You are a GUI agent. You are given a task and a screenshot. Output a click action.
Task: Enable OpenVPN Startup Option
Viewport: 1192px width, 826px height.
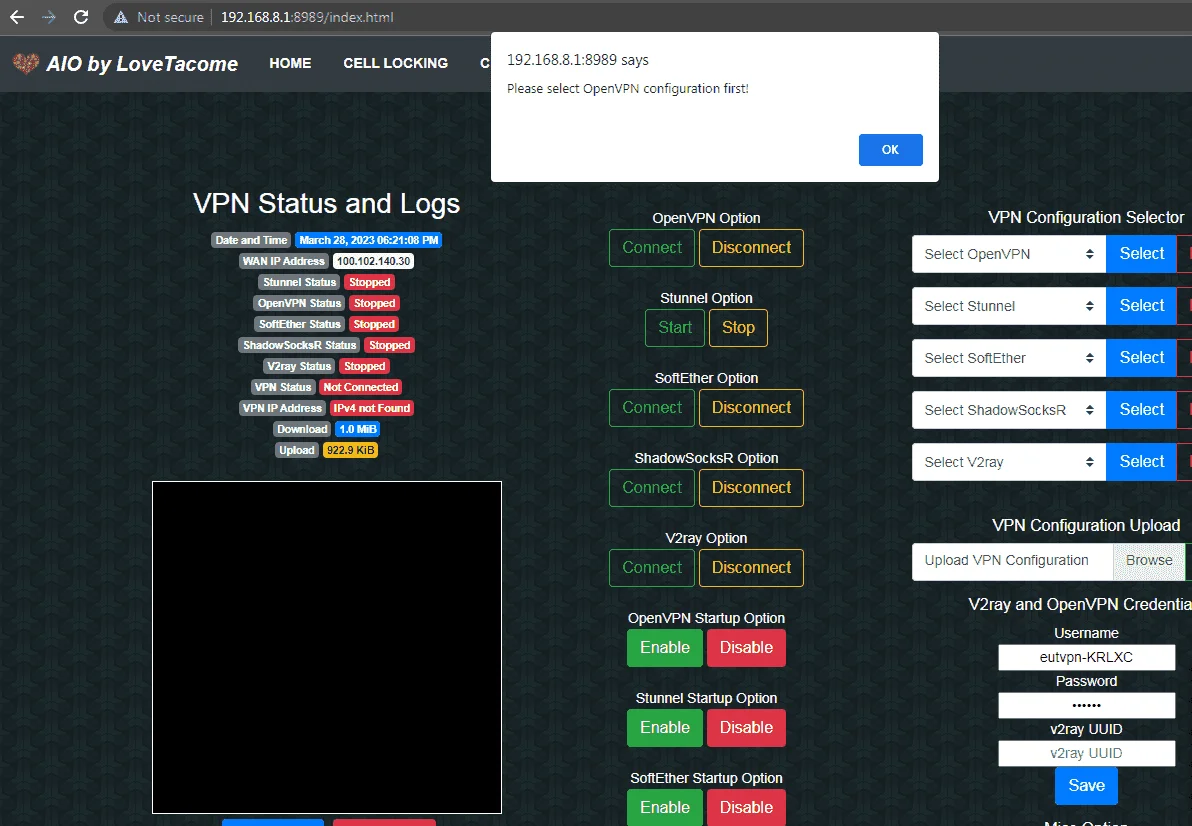coord(664,648)
